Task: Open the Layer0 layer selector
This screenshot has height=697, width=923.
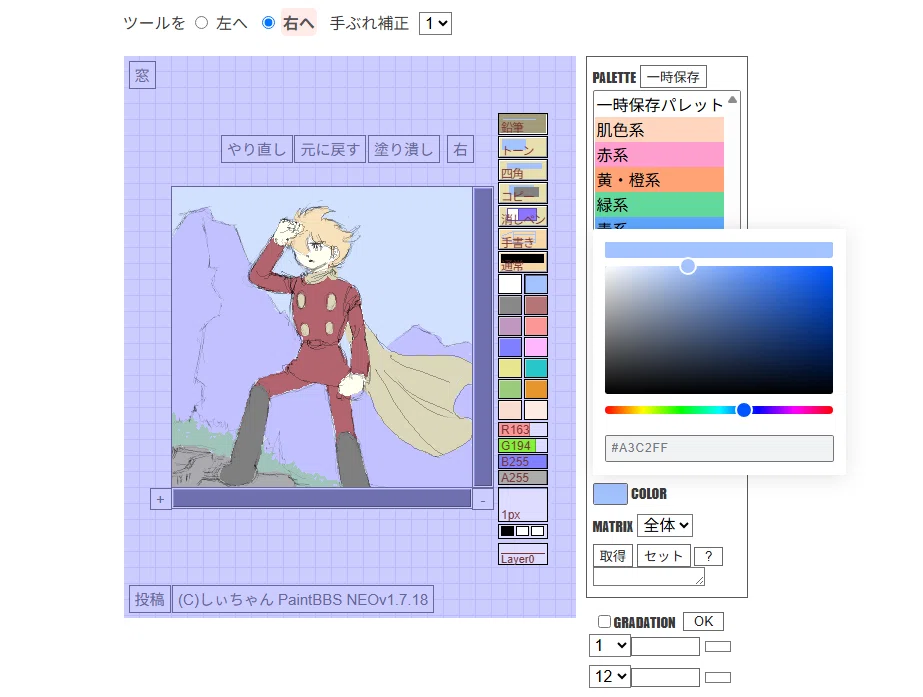Action: pos(523,554)
